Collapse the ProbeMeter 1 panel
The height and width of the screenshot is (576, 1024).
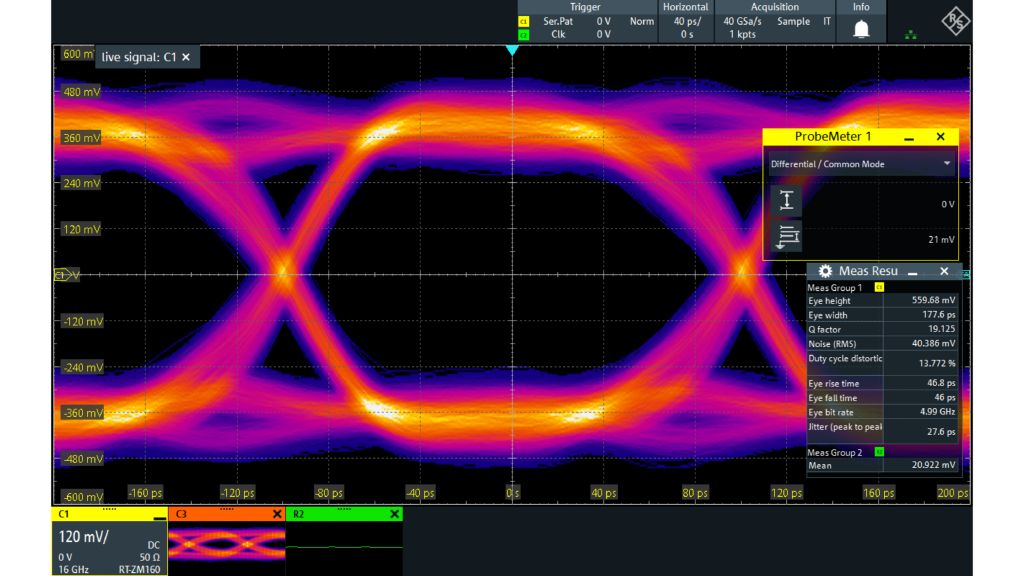point(908,136)
